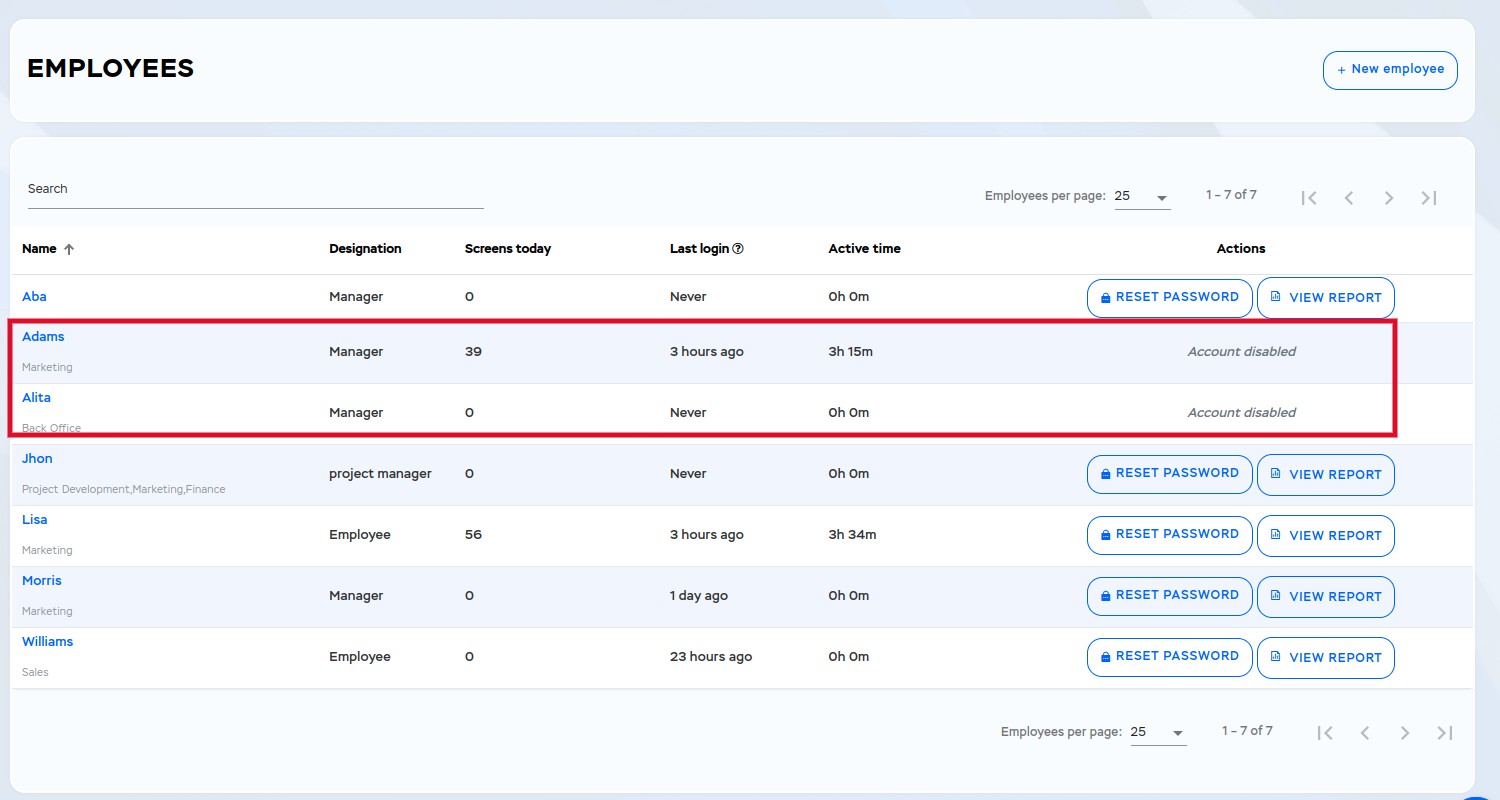This screenshot has width=1500, height=800.
Task: Click bottom last page pagination icon
Action: coord(1445,733)
